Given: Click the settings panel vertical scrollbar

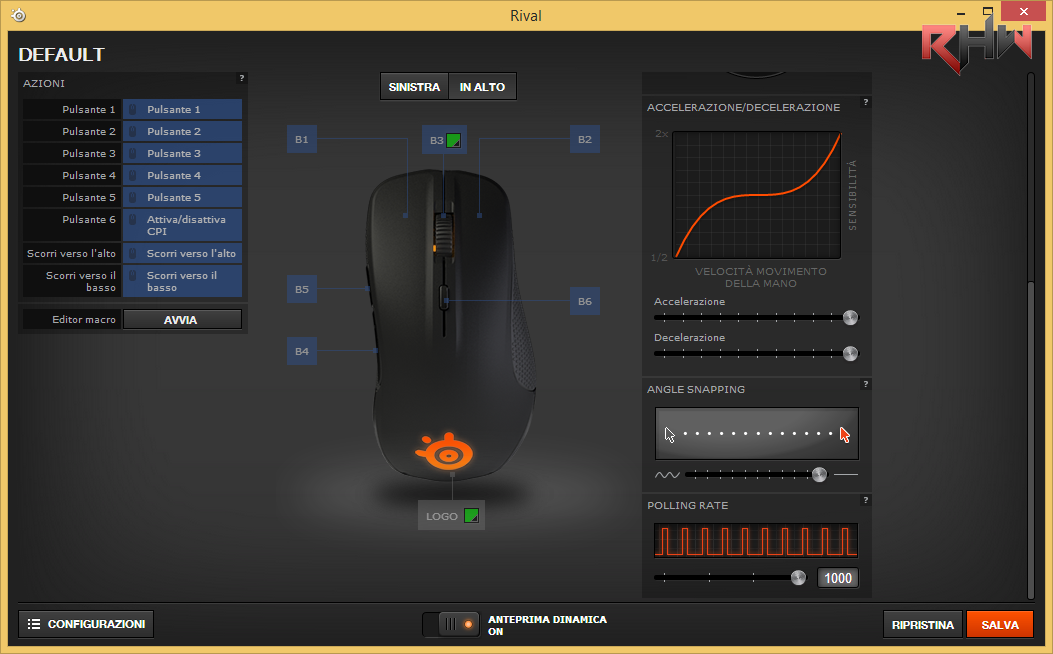Looking at the screenshot, I should tap(1031, 440).
